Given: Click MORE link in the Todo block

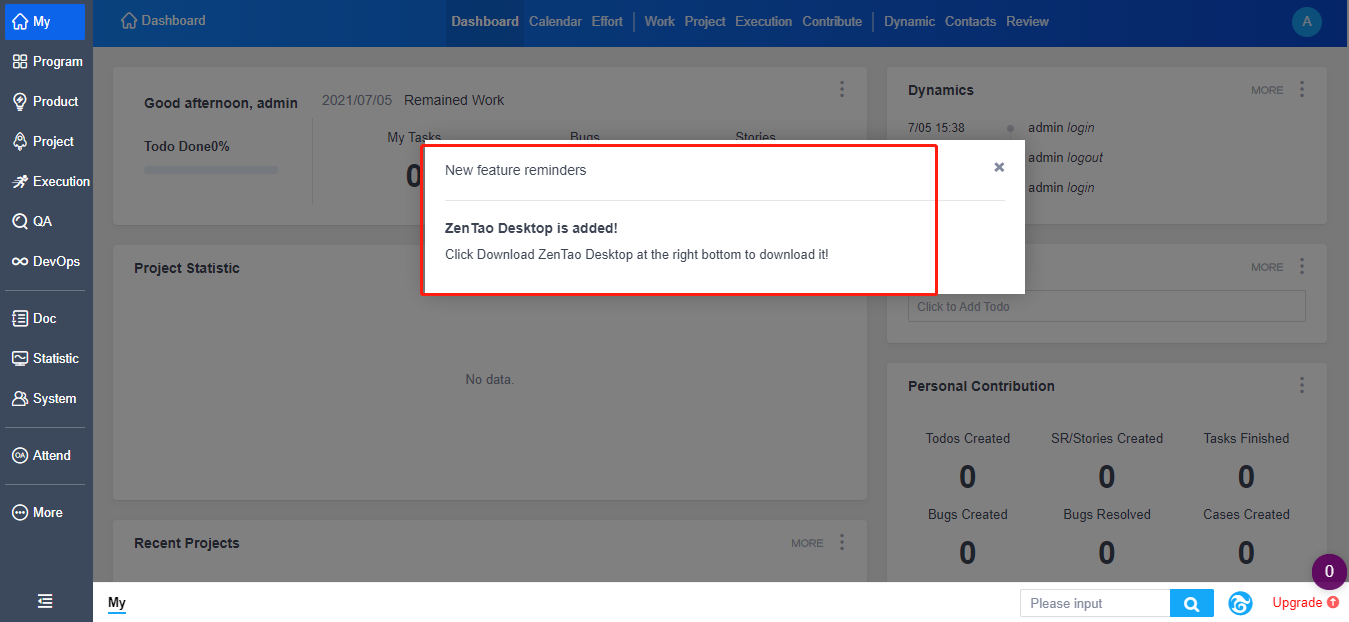Looking at the screenshot, I should (x=1267, y=267).
